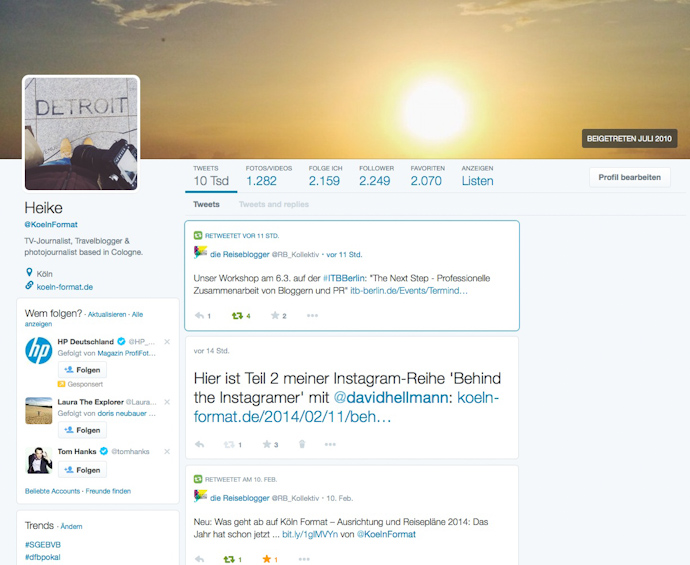This screenshot has height=565, width=690.
Task: Click the Gesponsert sponsored icon
Action: click(62, 384)
